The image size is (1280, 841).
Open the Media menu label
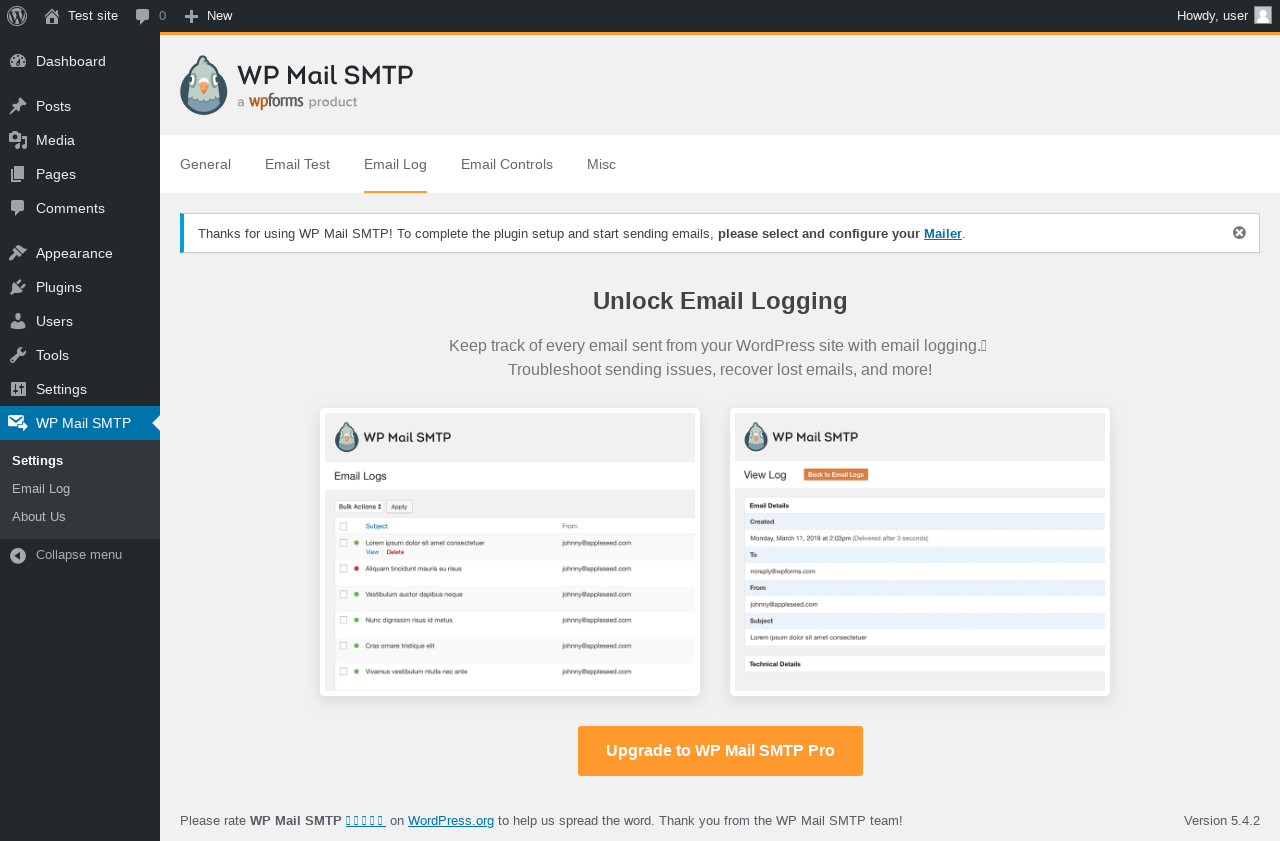[55, 140]
